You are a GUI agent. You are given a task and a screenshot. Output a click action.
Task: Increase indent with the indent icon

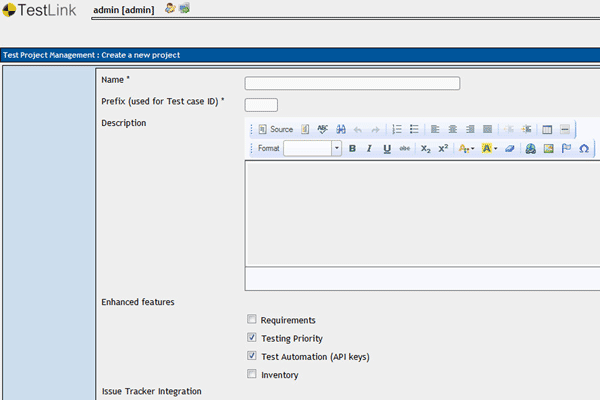(x=526, y=129)
